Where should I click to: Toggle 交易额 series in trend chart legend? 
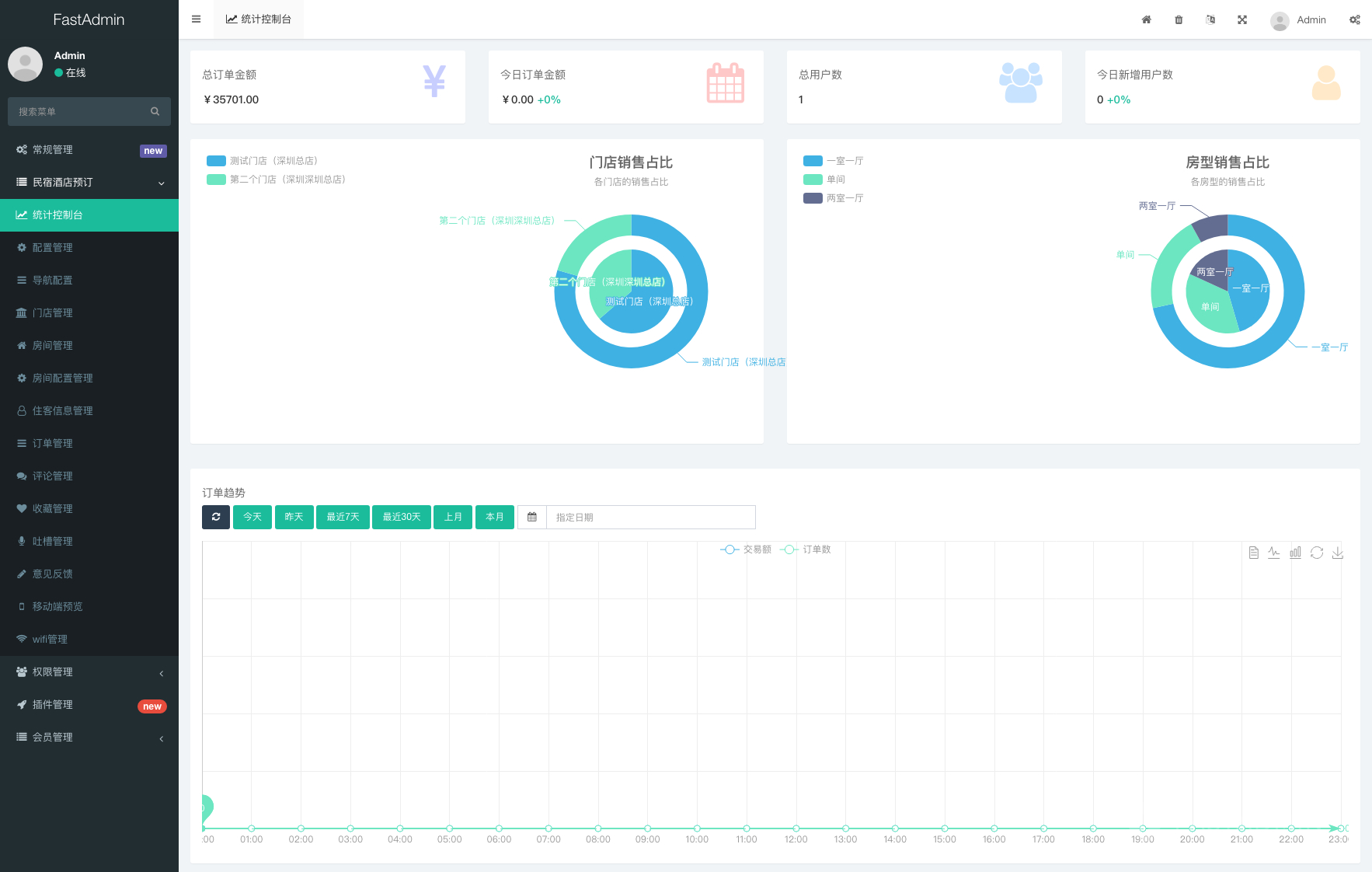click(x=746, y=549)
